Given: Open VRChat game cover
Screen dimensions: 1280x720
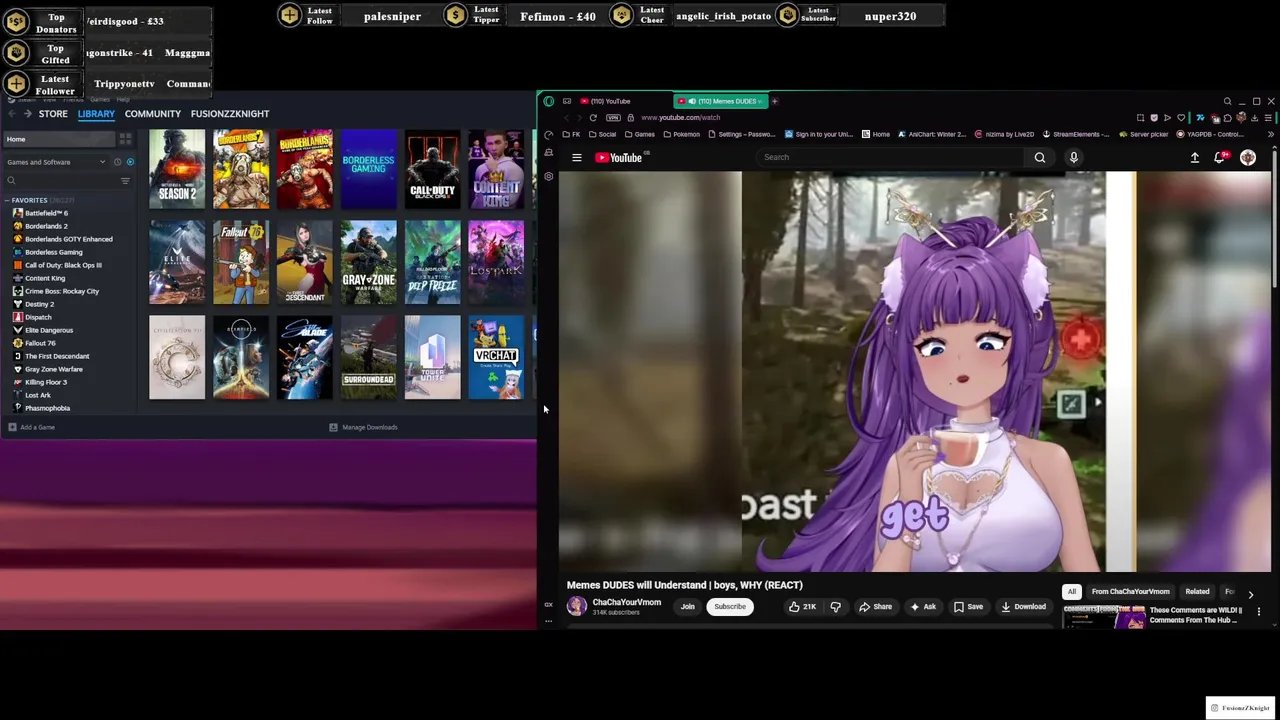Looking at the screenshot, I should coord(496,357).
